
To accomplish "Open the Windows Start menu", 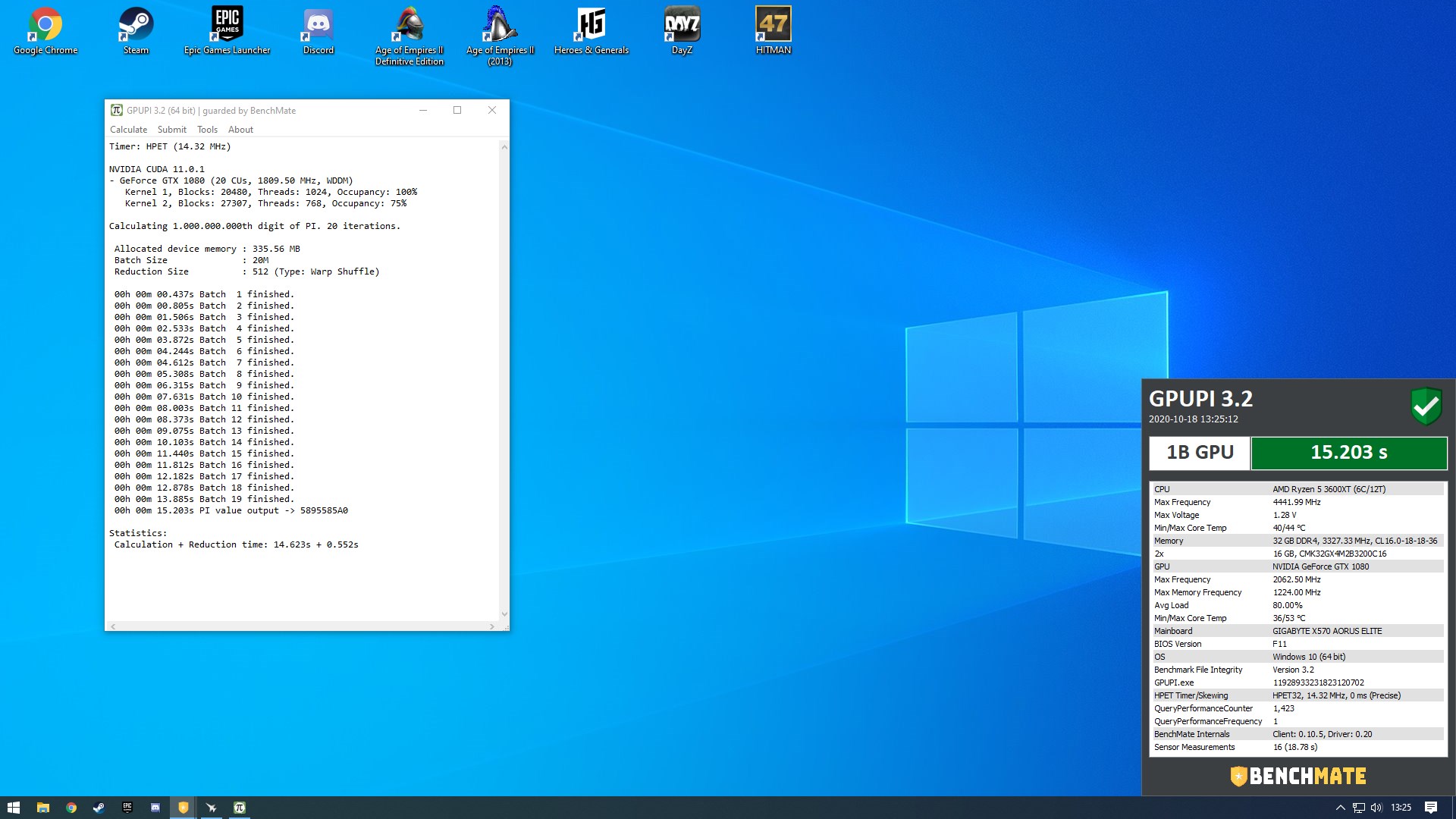I will click(x=14, y=808).
